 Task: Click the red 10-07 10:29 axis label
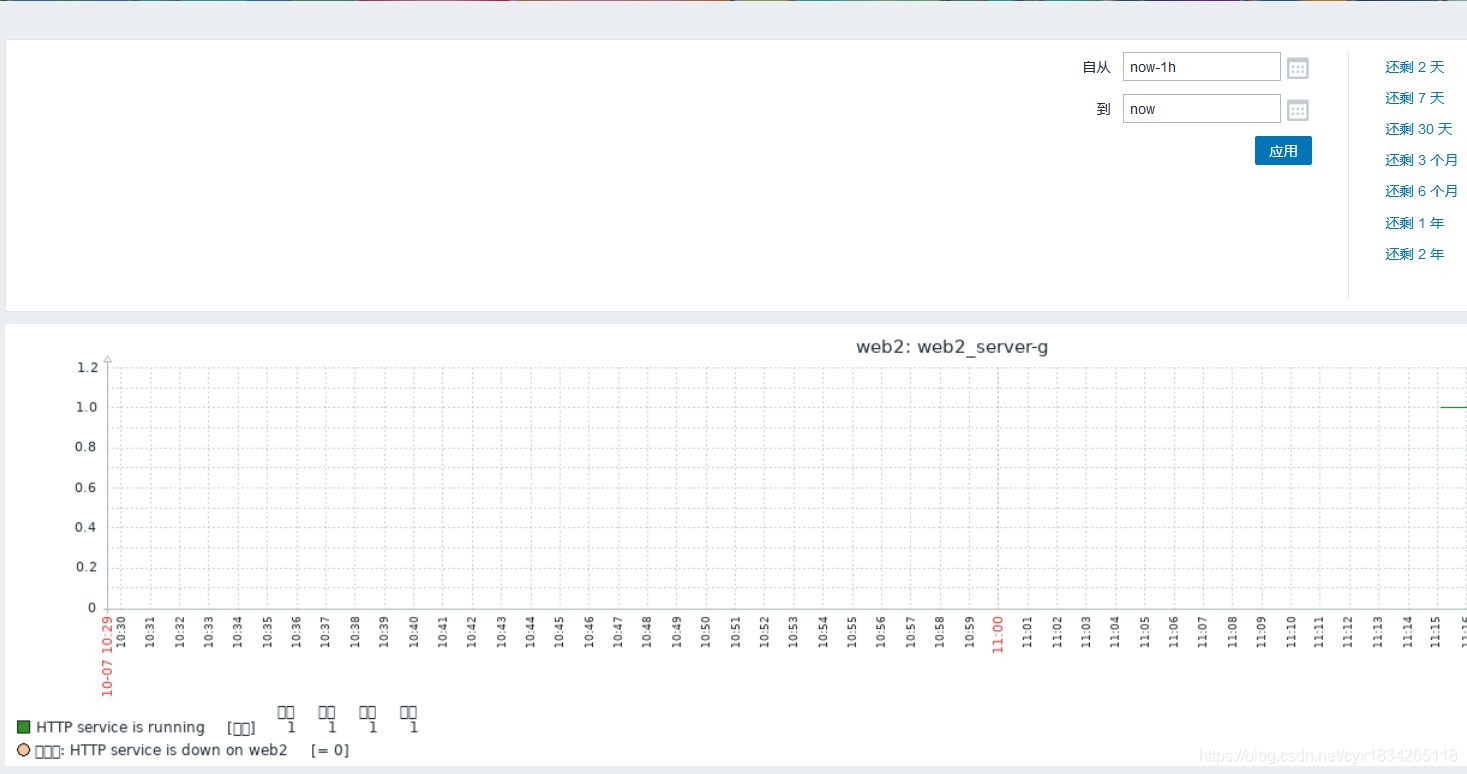pyautogui.click(x=107, y=656)
